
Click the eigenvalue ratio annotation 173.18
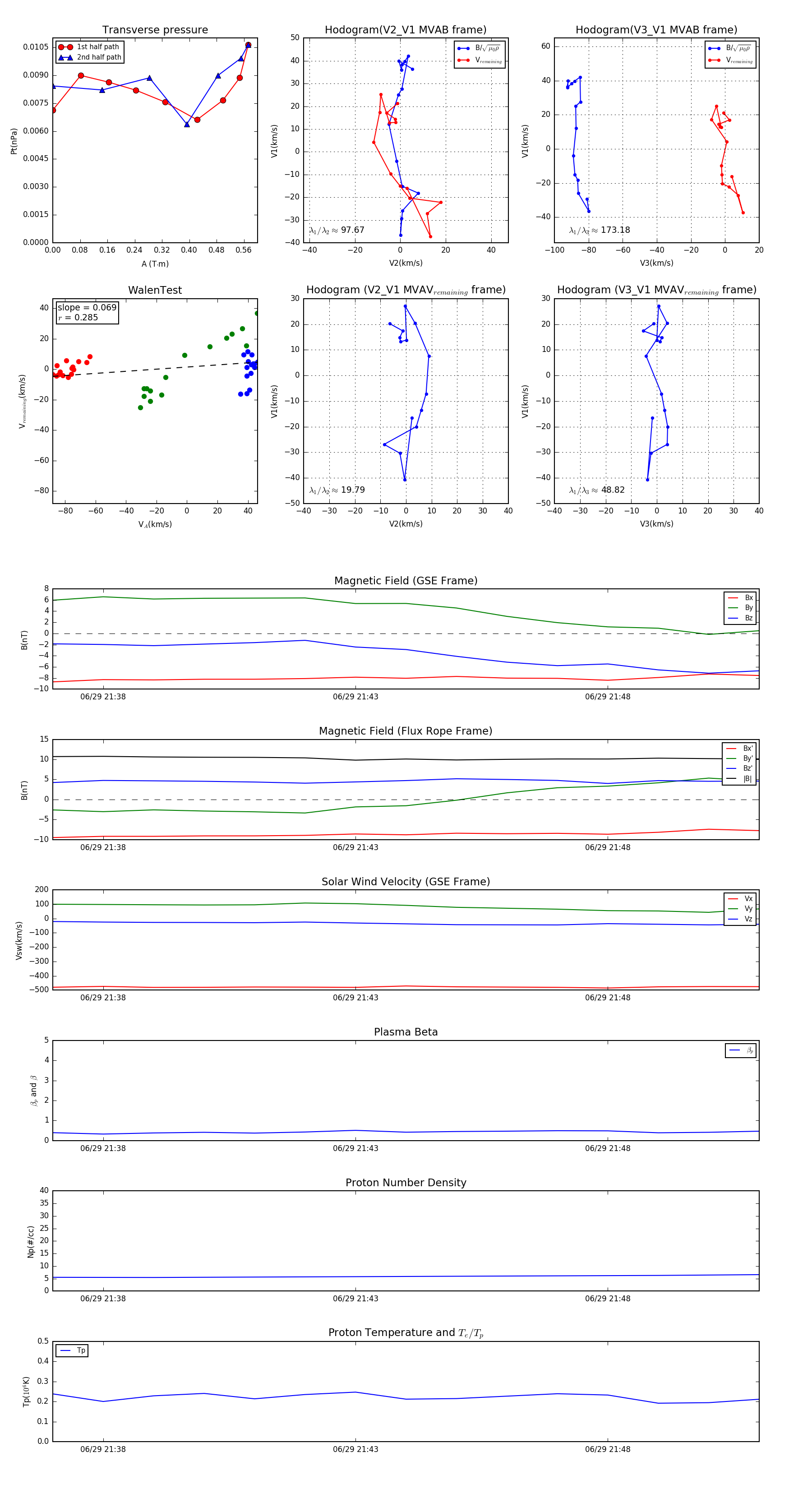(x=600, y=230)
